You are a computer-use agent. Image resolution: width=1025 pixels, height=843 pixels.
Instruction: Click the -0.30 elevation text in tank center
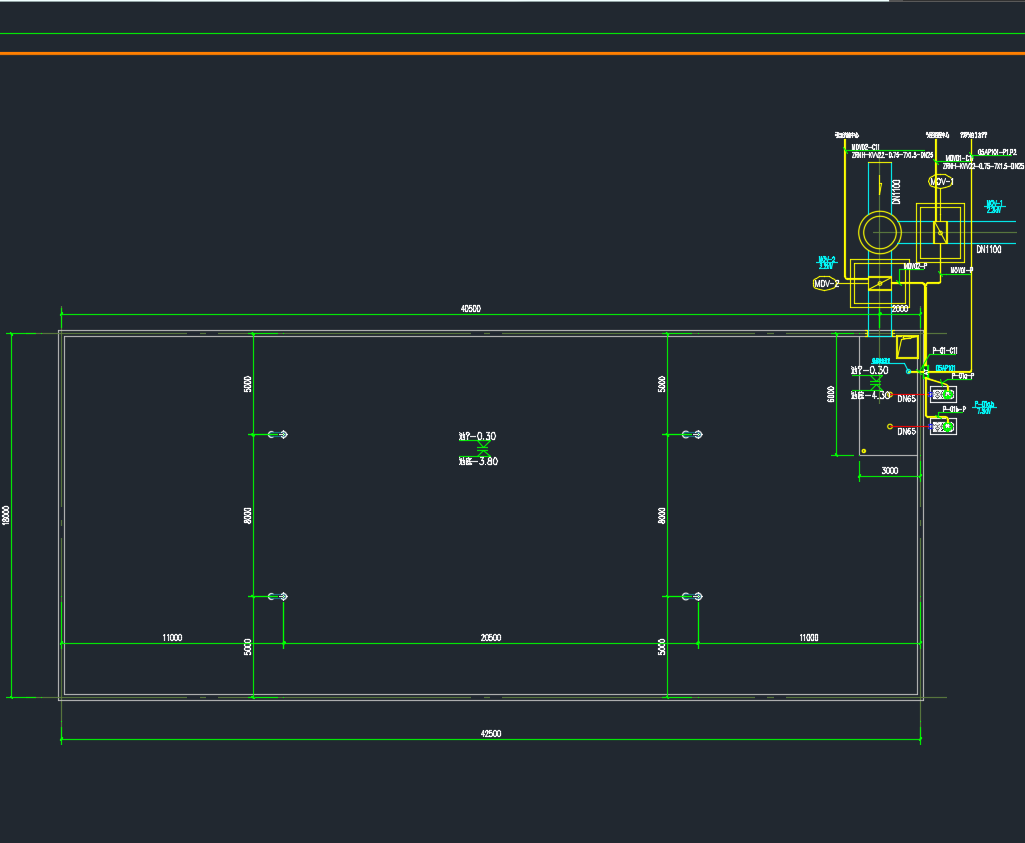tap(478, 436)
